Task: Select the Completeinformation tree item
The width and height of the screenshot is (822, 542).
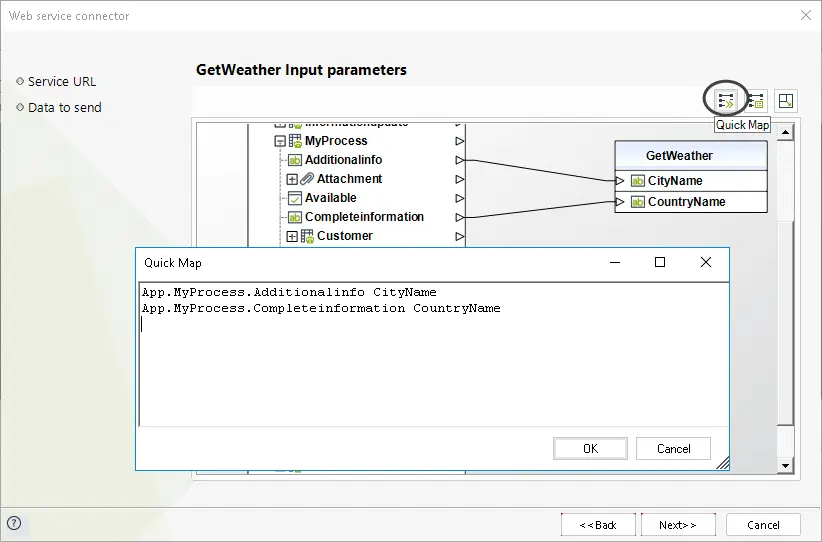Action: [364, 217]
